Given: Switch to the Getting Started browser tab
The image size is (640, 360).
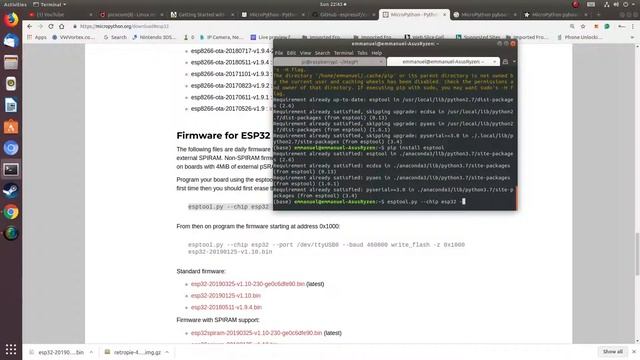Looking at the screenshot, I should (202, 15).
